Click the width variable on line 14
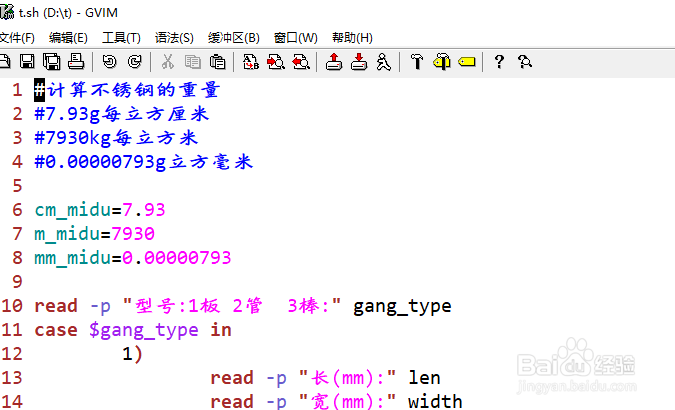The image size is (675, 410). [x=435, y=401]
